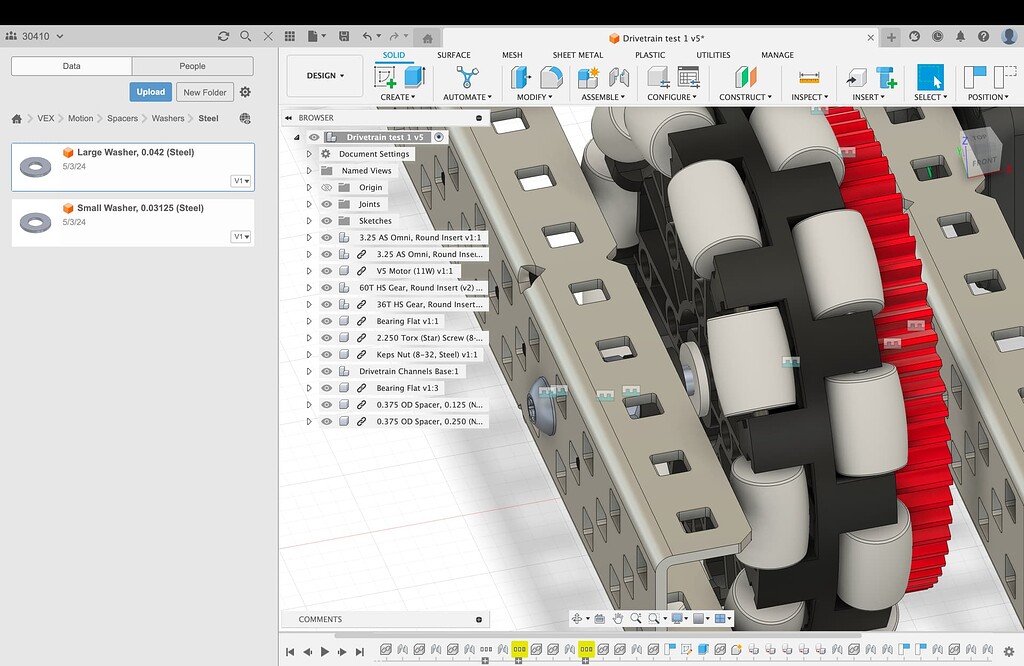Expand the Sketches folder in the browser
1024x666 pixels.
[x=309, y=220]
